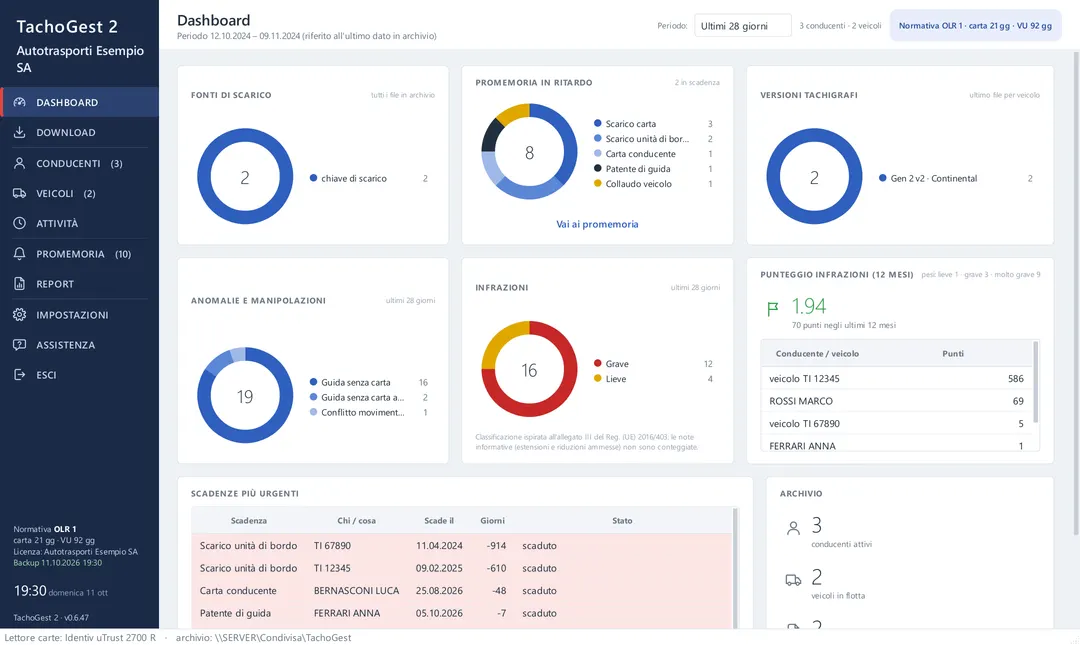The width and height of the screenshot is (1080, 645).
Task: Click 'Conducente / veicolo' column header
Action: point(817,354)
